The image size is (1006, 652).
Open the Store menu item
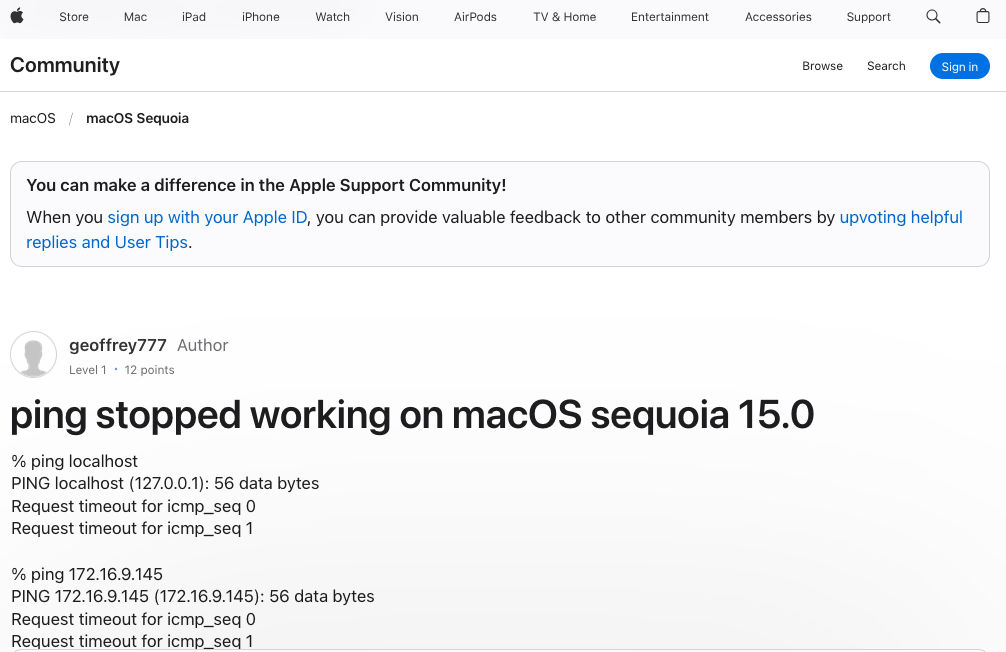pyautogui.click(x=74, y=17)
